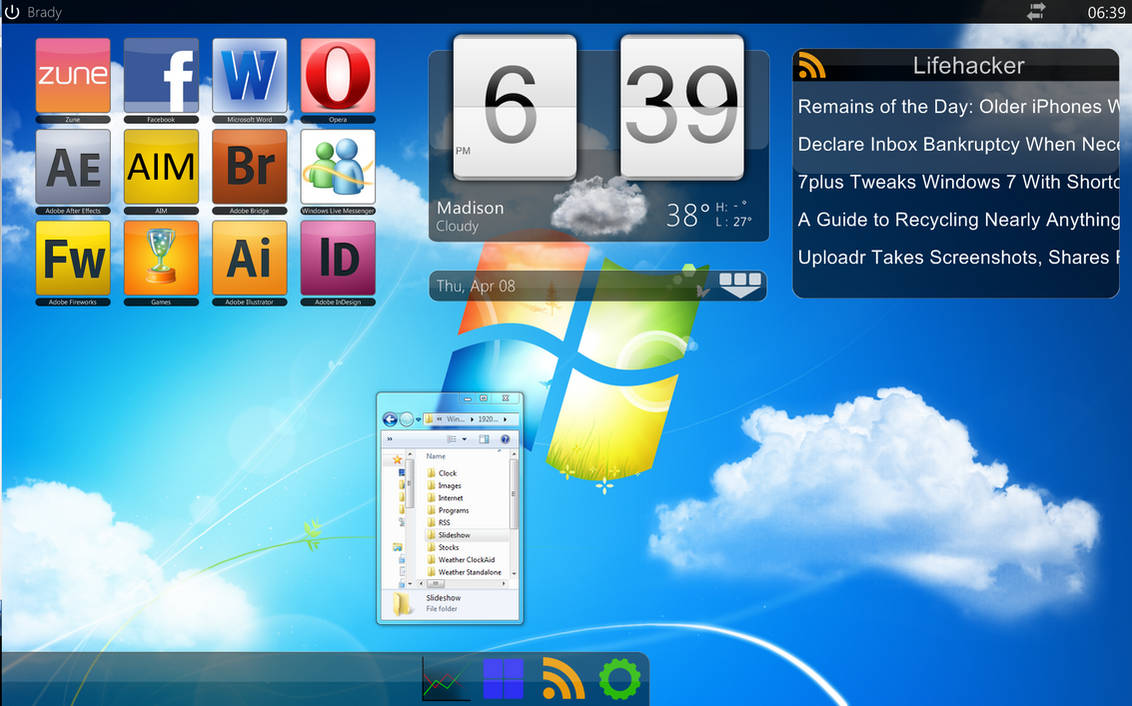Image resolution: width=1132 pixels, height=706 pixels.
Task: Click the hour flip card showing 6
Action: pyautogui.click(x=514, y=107)
